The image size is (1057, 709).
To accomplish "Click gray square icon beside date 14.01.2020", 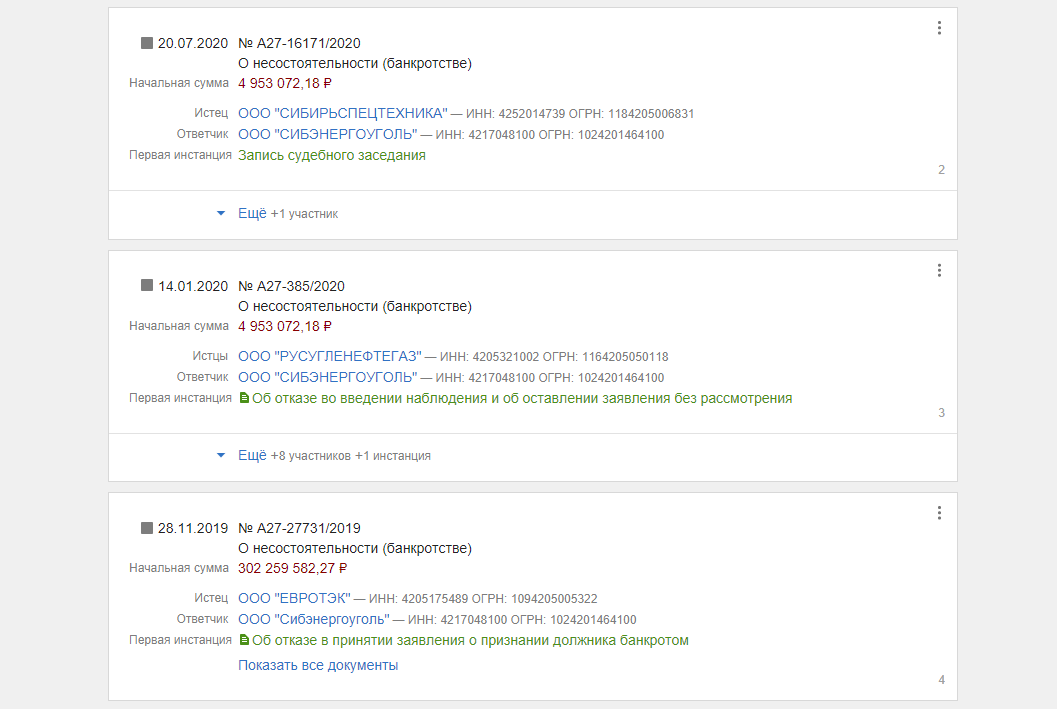I will point(147,286).
